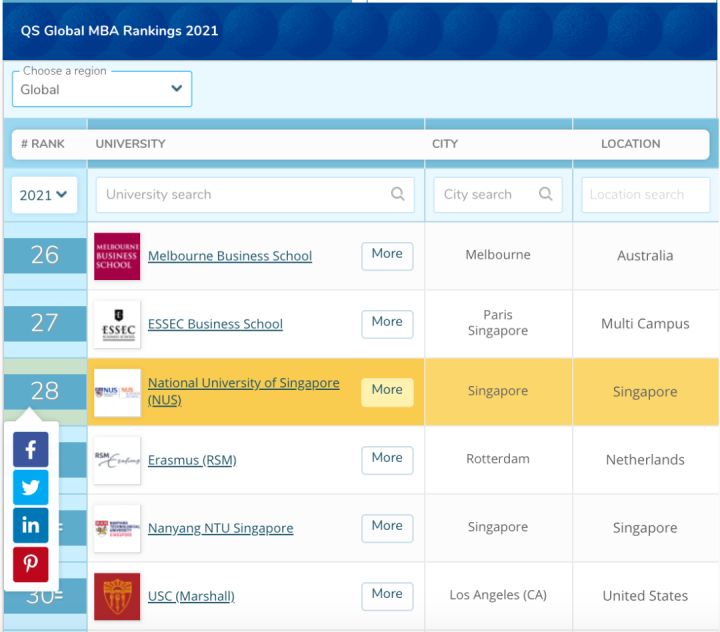The width and height of the screenshot is (720, 632).
Task: Open the USC Marshall logo thumbnail
Action: [x=117, y=596]
